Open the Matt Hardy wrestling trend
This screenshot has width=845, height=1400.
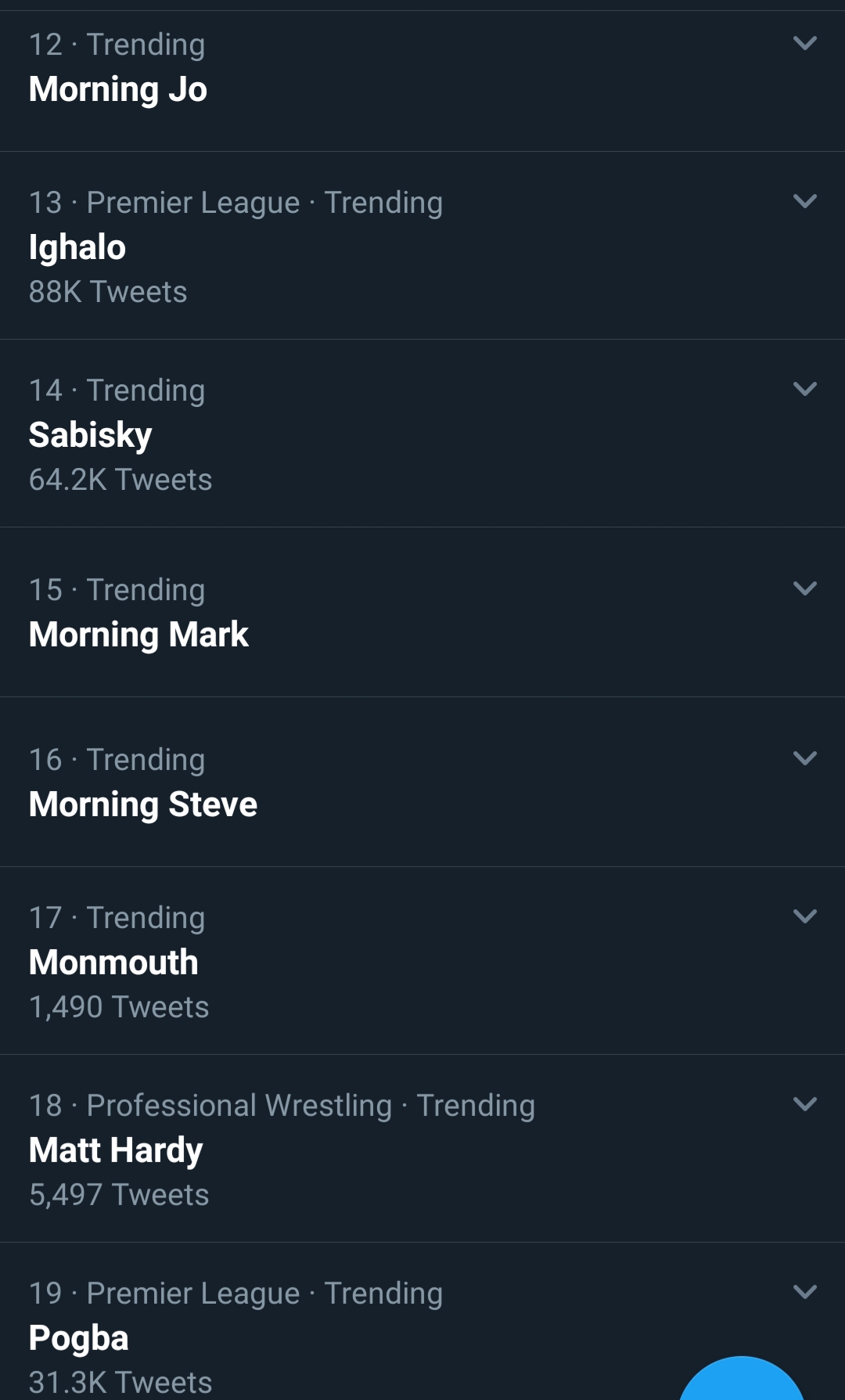(116, 1150)
